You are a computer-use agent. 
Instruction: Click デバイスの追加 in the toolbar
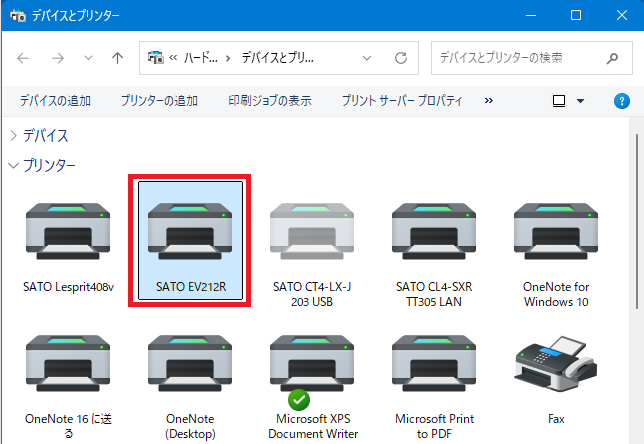[55, 101]
